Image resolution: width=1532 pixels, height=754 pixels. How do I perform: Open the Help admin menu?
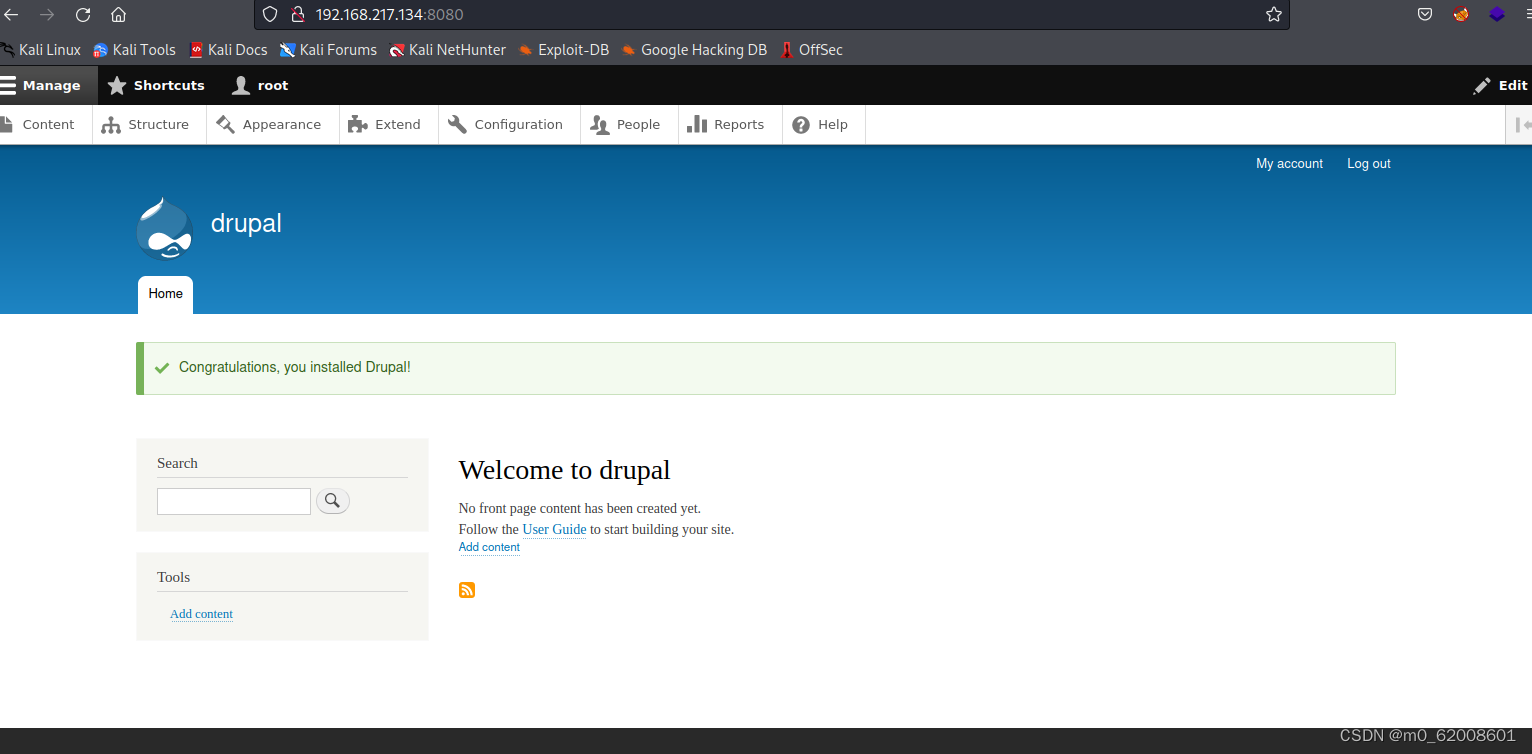823,125
